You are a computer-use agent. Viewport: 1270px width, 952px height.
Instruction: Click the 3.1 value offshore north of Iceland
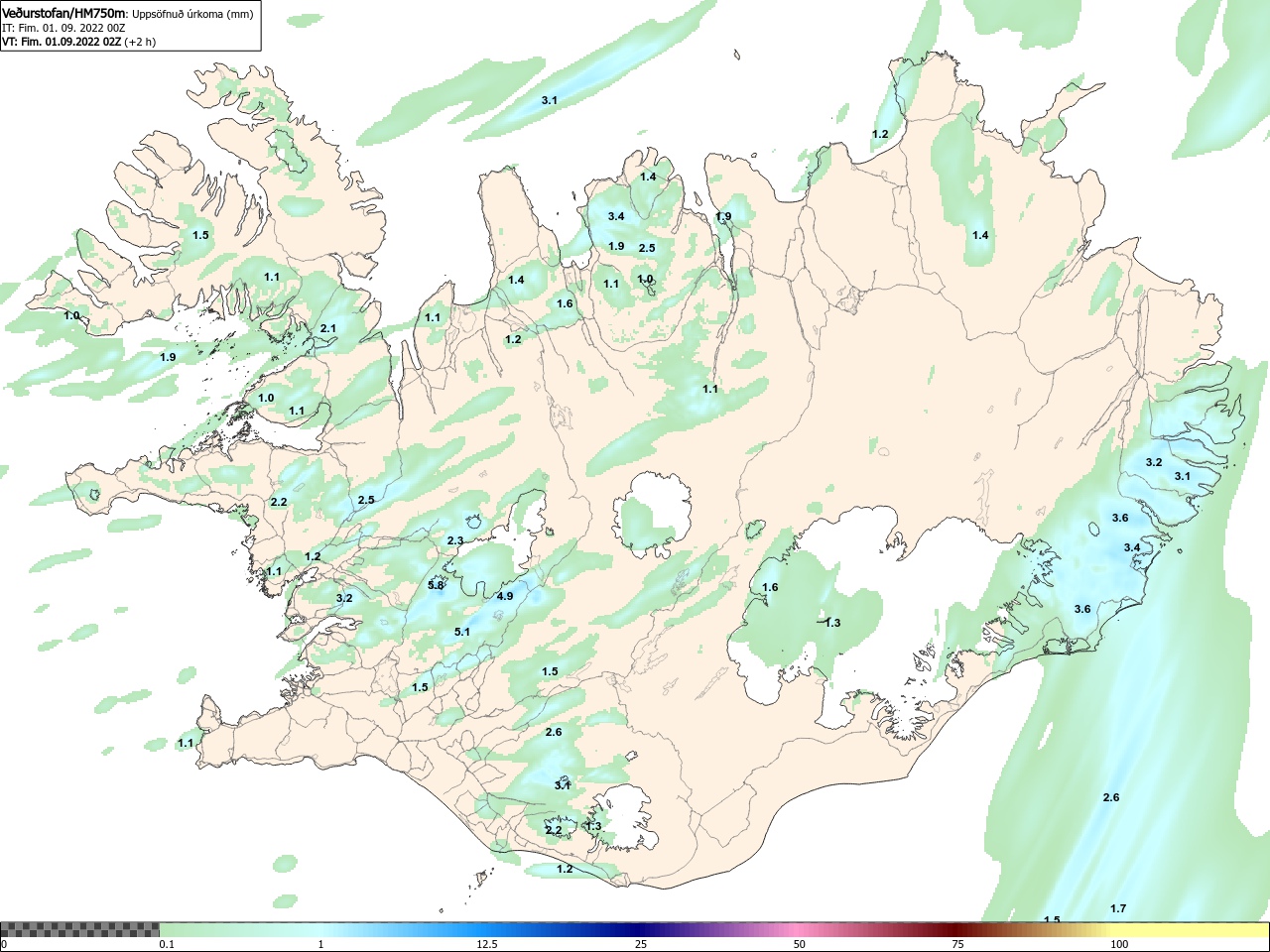(550, 100)
